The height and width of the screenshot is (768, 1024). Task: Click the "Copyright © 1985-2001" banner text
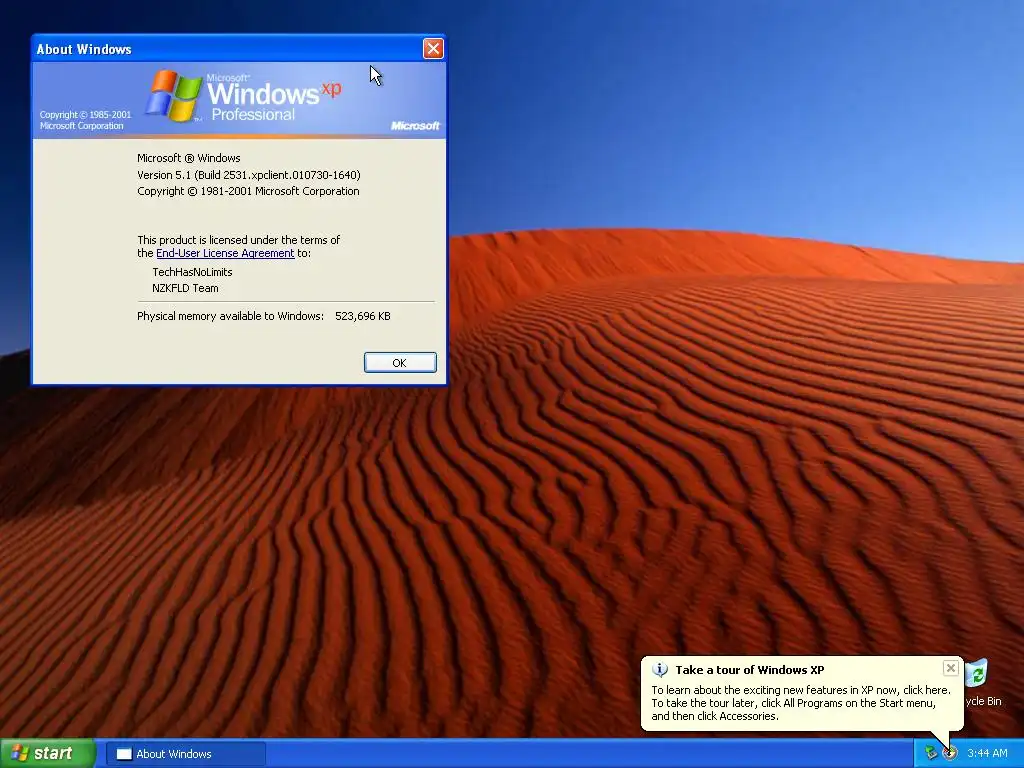coord(86,115)
